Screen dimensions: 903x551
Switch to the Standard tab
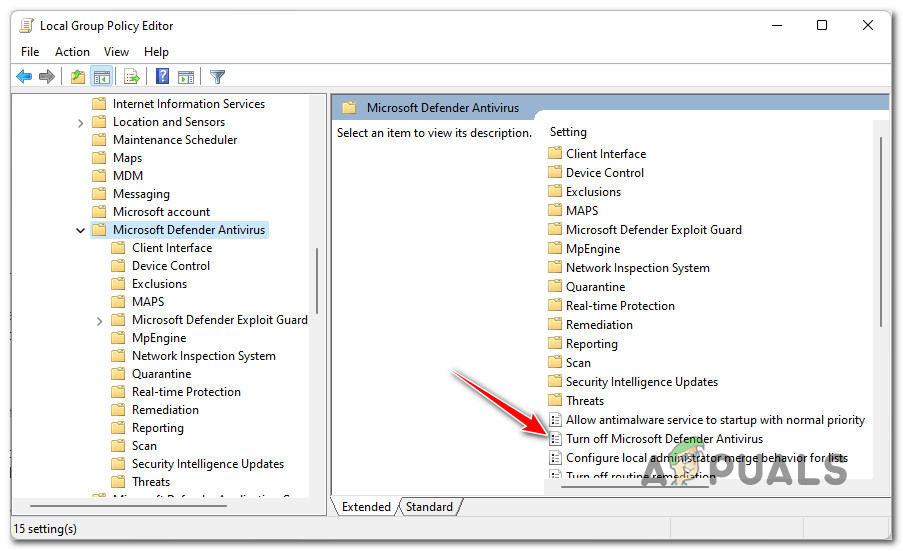click(429, 507)
